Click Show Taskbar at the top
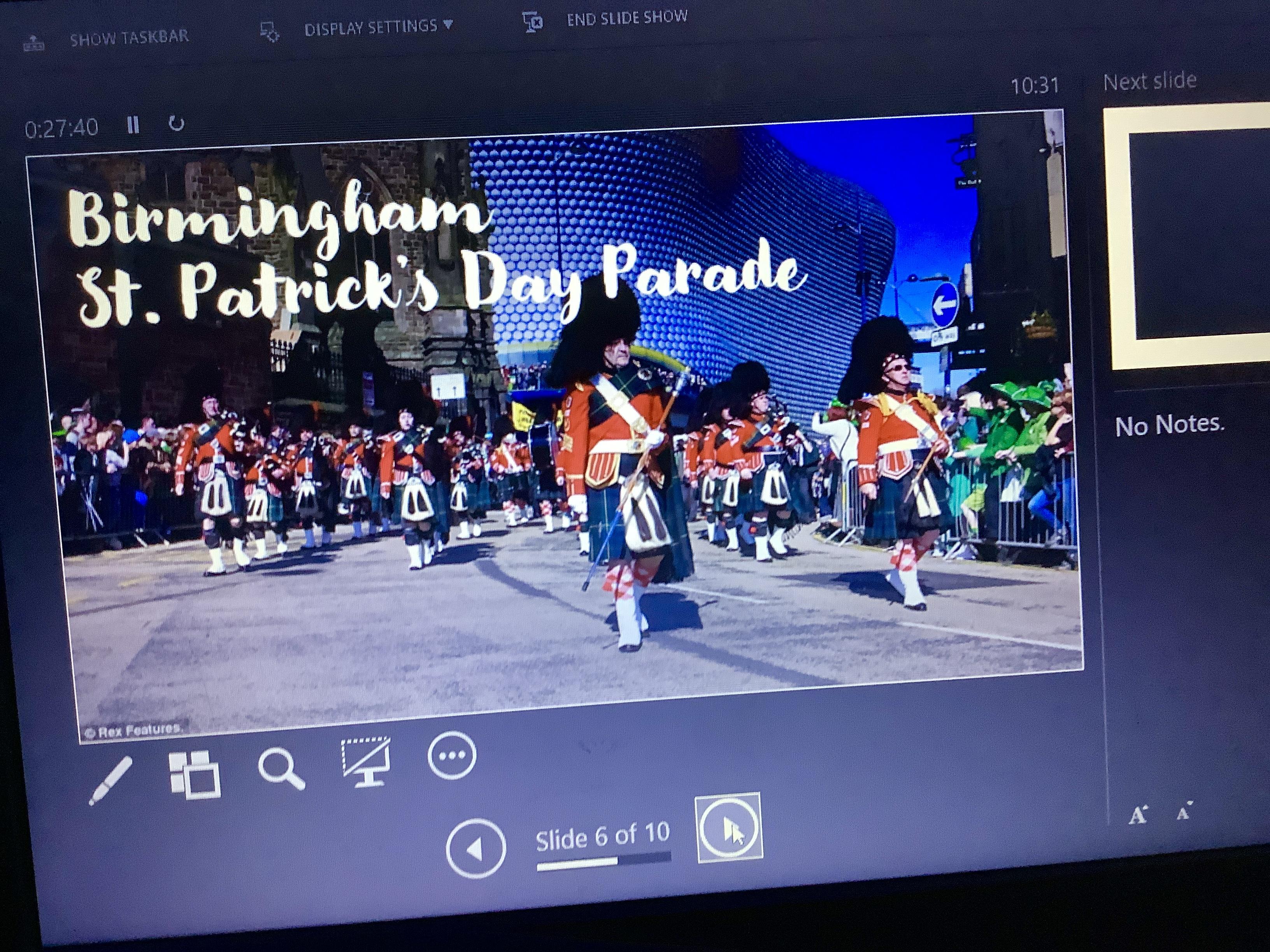Viewport: 1270px width, 952px height. pos(129,38)
